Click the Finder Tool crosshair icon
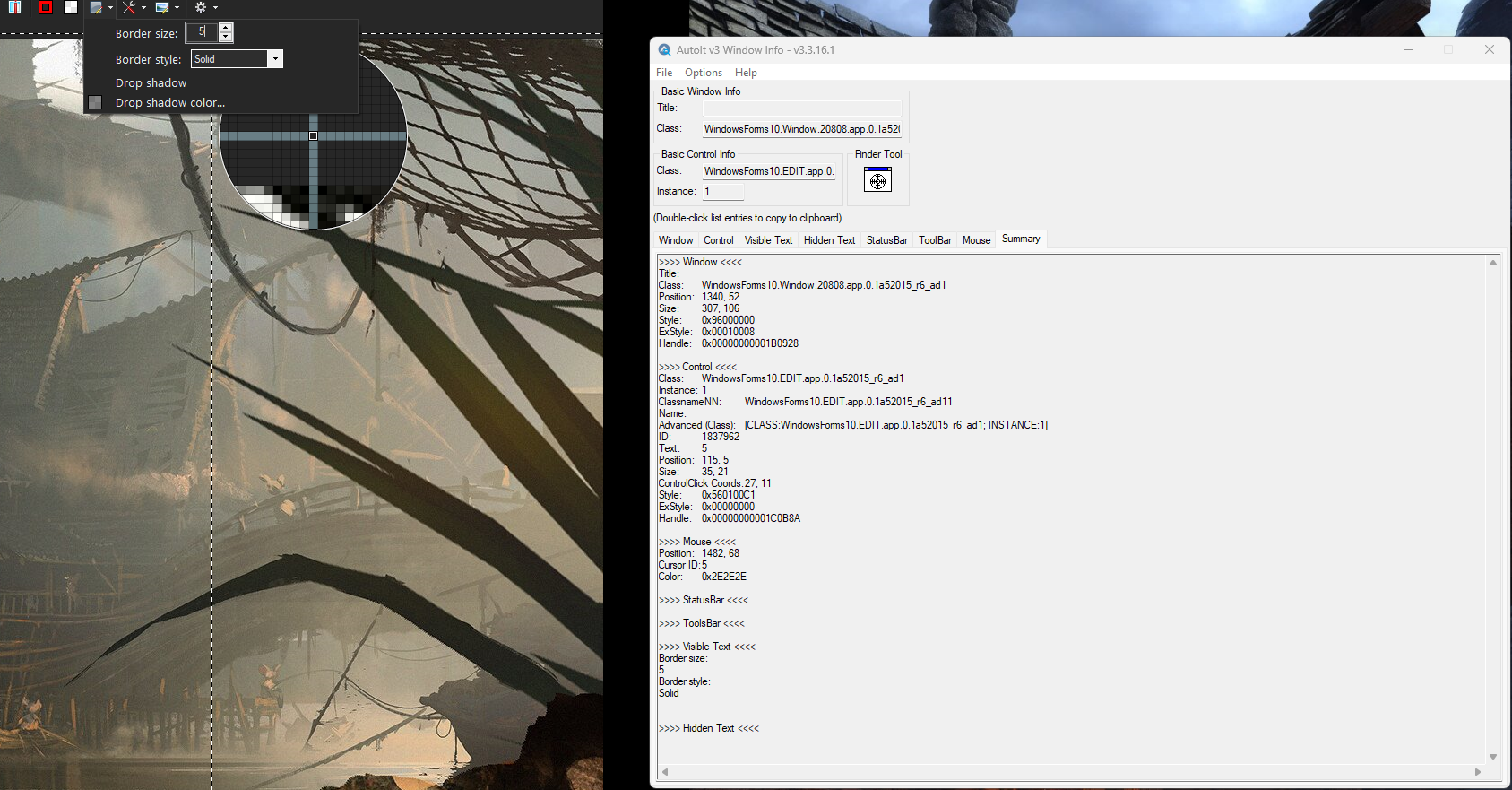The height and width of the screenshot is (790, 1512). click(x=877, y=180)
